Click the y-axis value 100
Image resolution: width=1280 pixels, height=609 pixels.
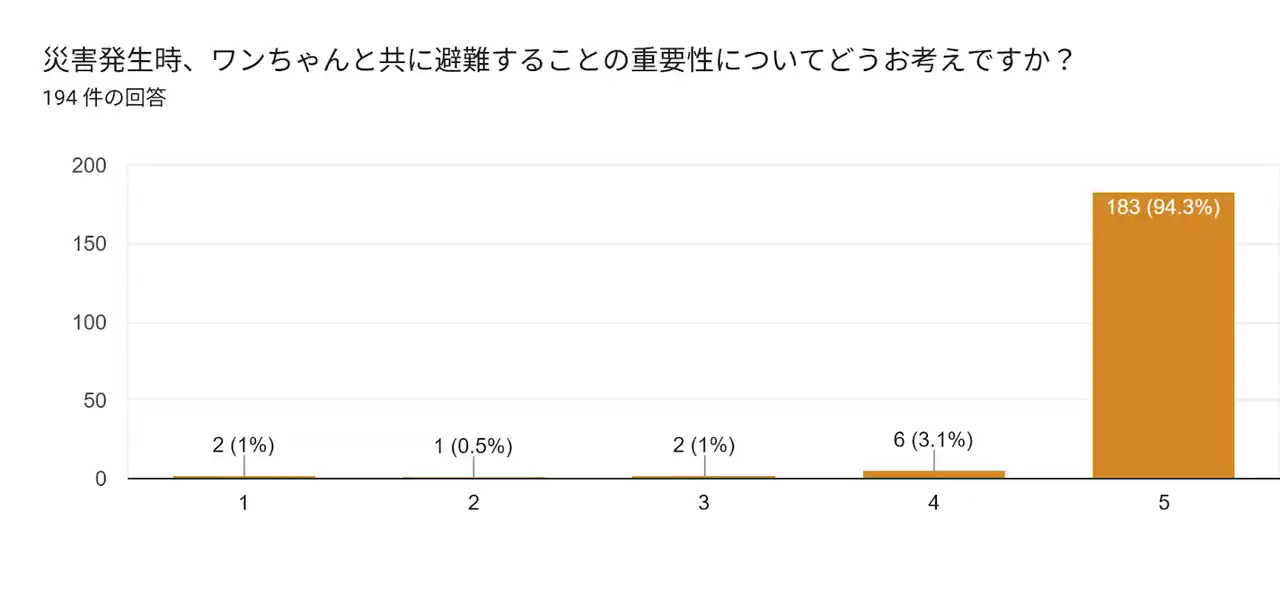[x=89, y=322]
